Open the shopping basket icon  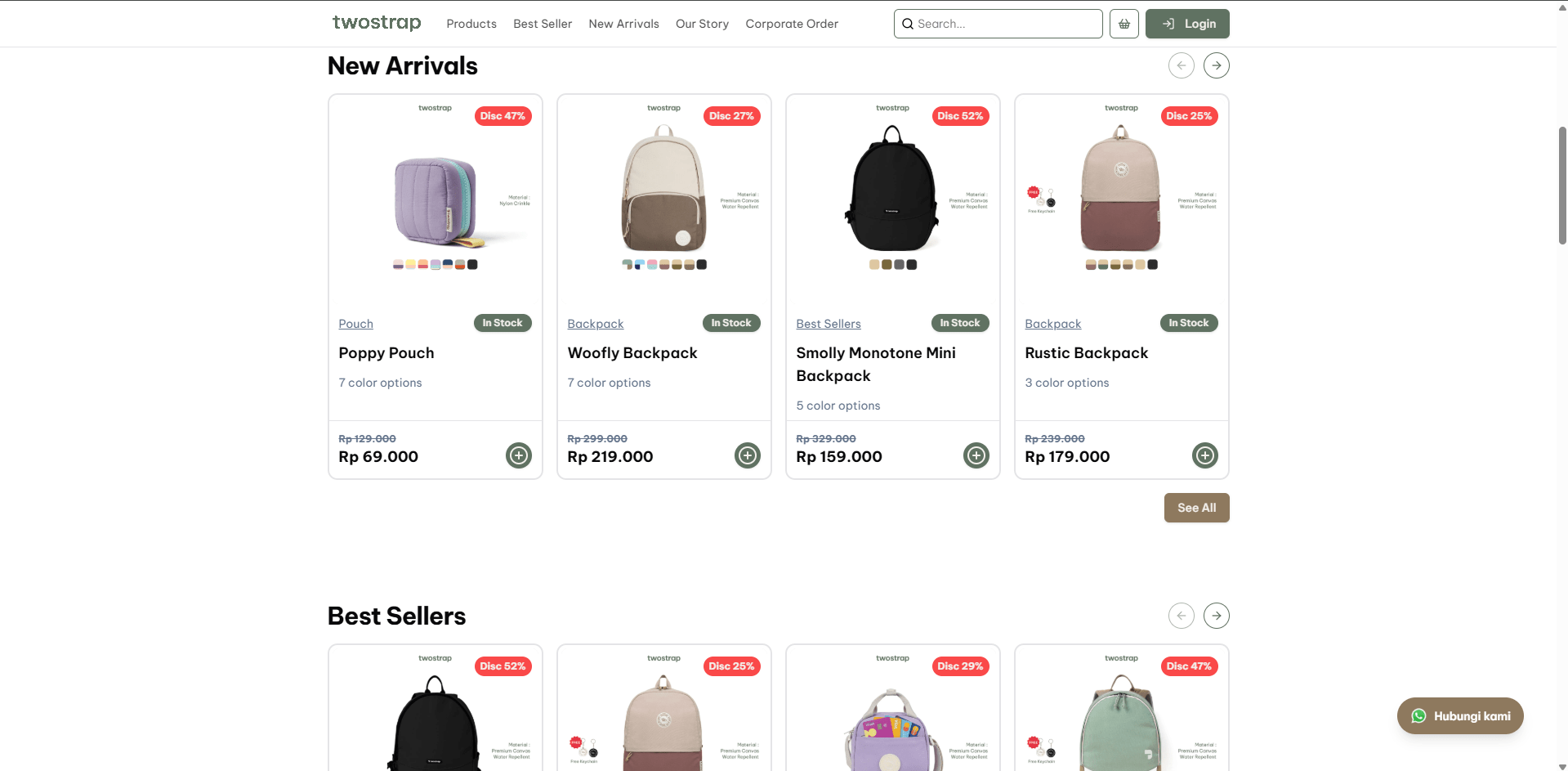click(1124, 24)
